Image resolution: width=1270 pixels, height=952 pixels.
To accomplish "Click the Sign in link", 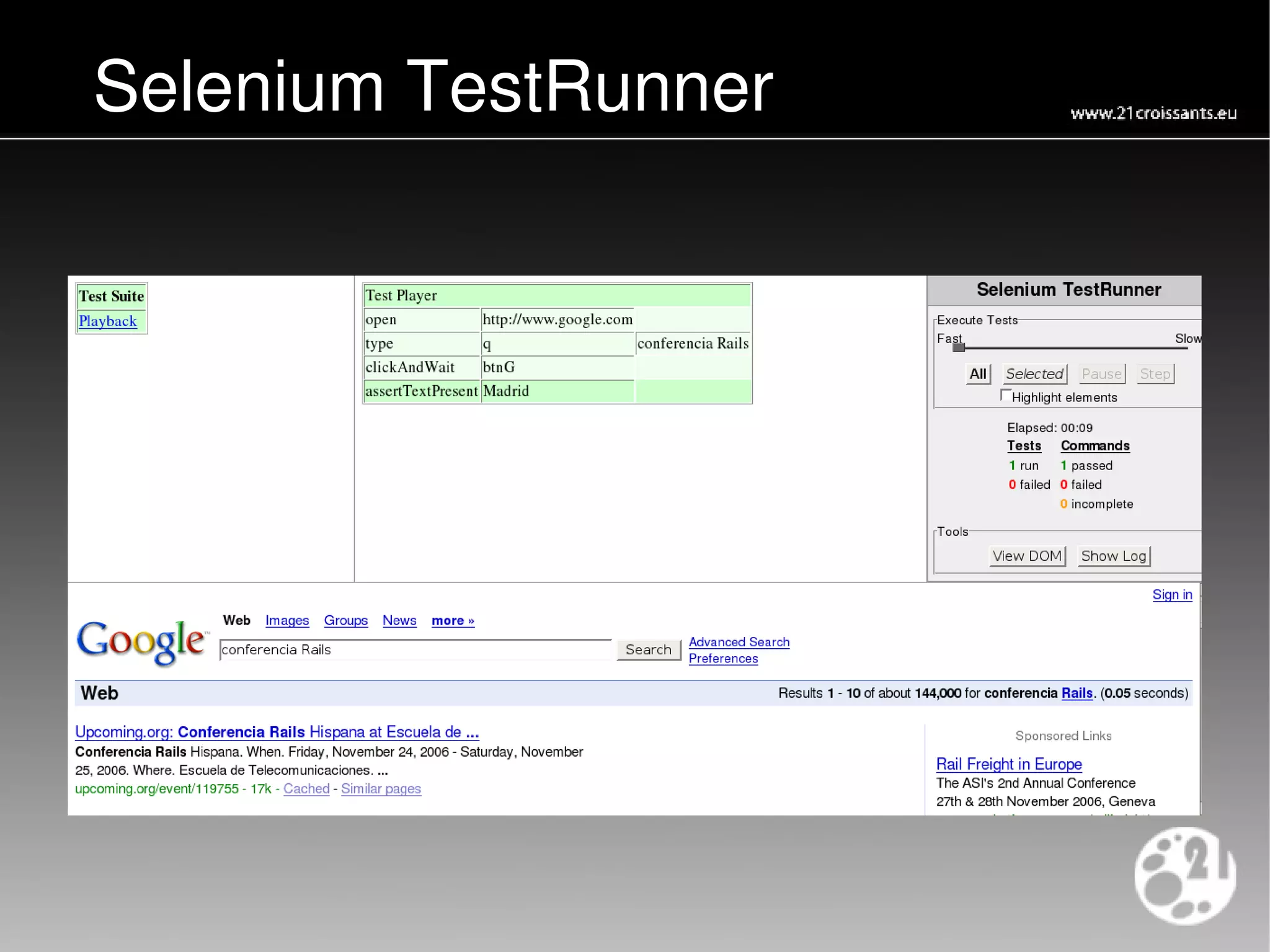I will (1172, 595).
